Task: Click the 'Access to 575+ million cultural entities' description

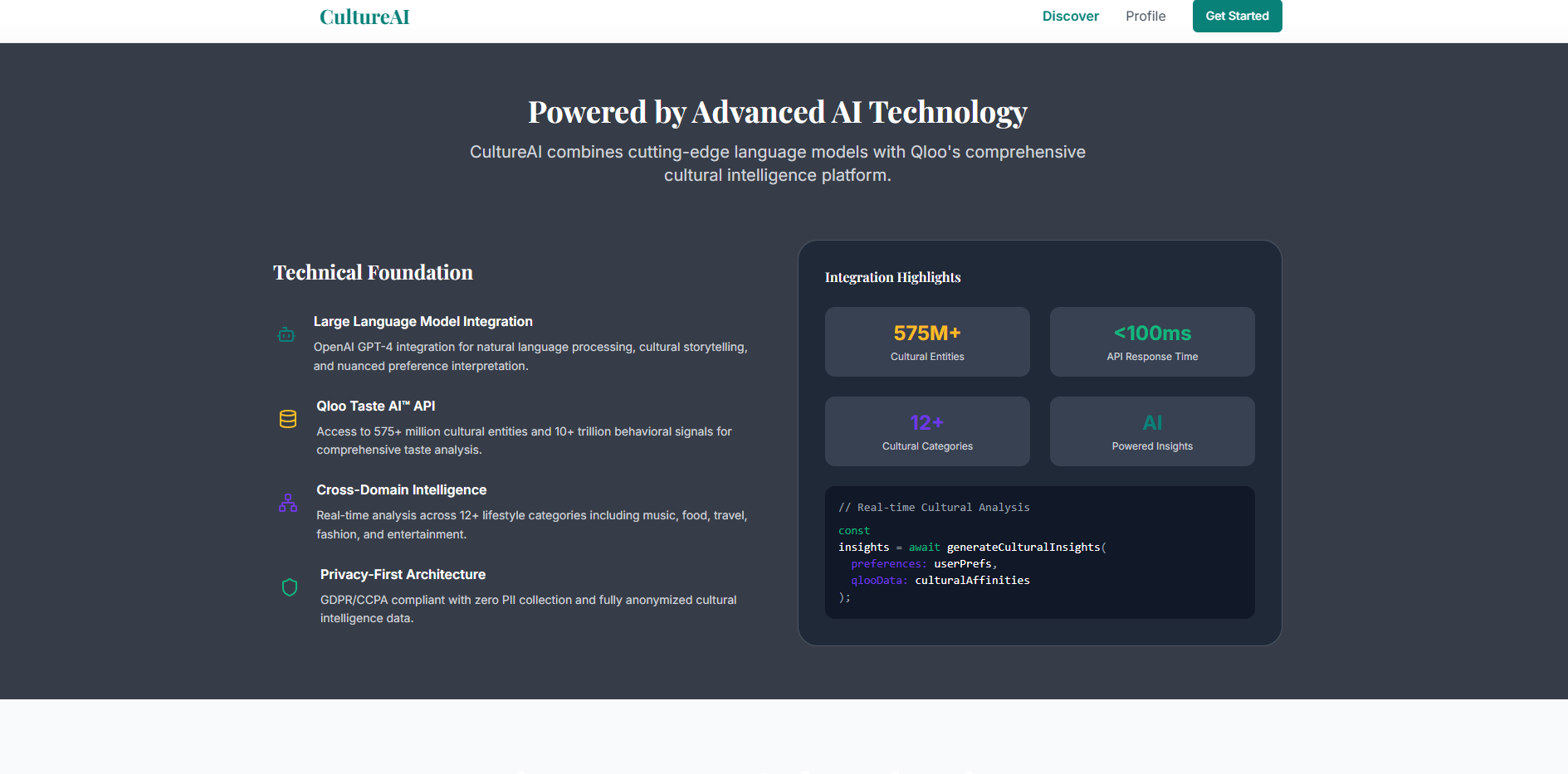Action: pyautogui.click(x=524, y=441)
